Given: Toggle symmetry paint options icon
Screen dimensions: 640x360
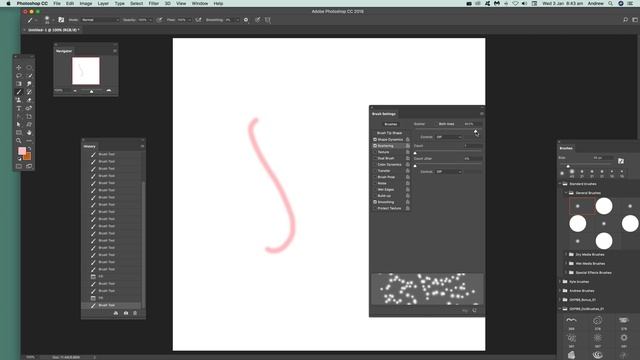Looking at the screenshot, I should click(x=268, y=20).
